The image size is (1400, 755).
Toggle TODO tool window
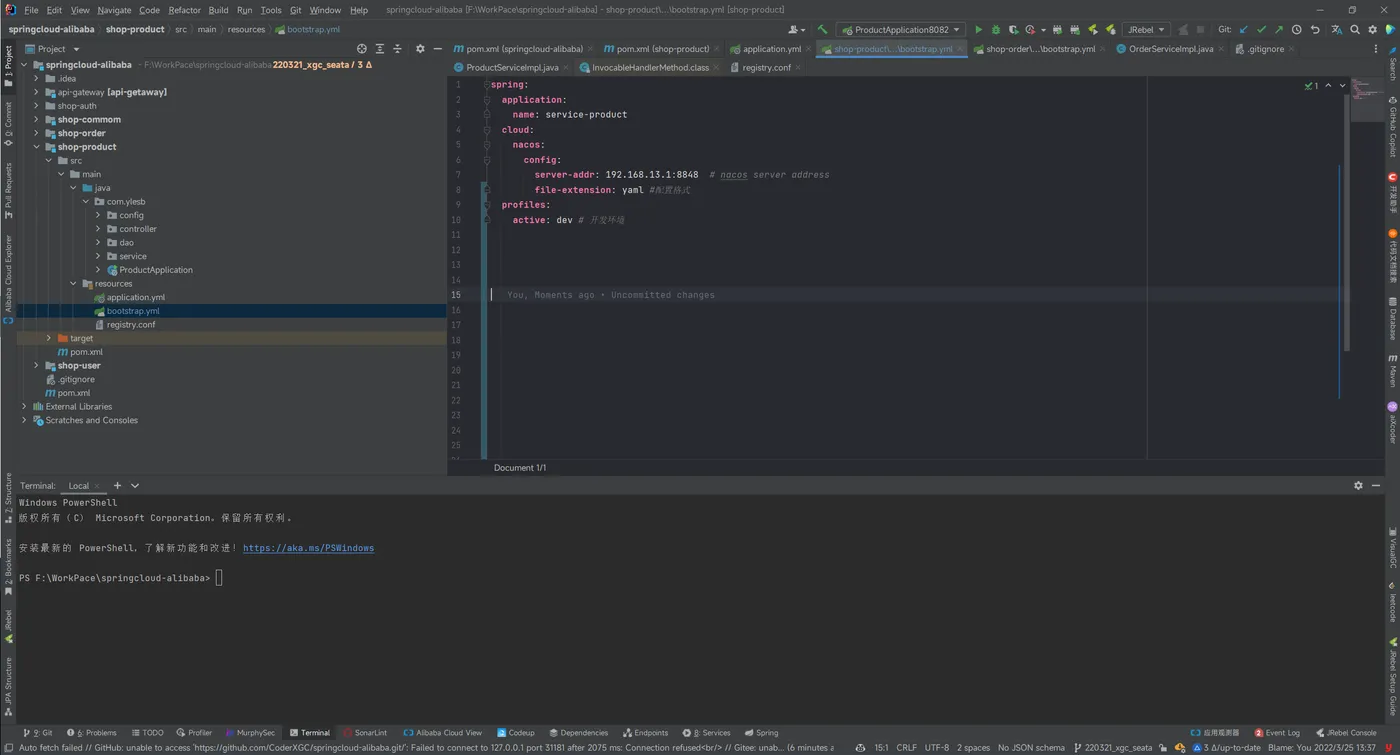tap(147, 733)
